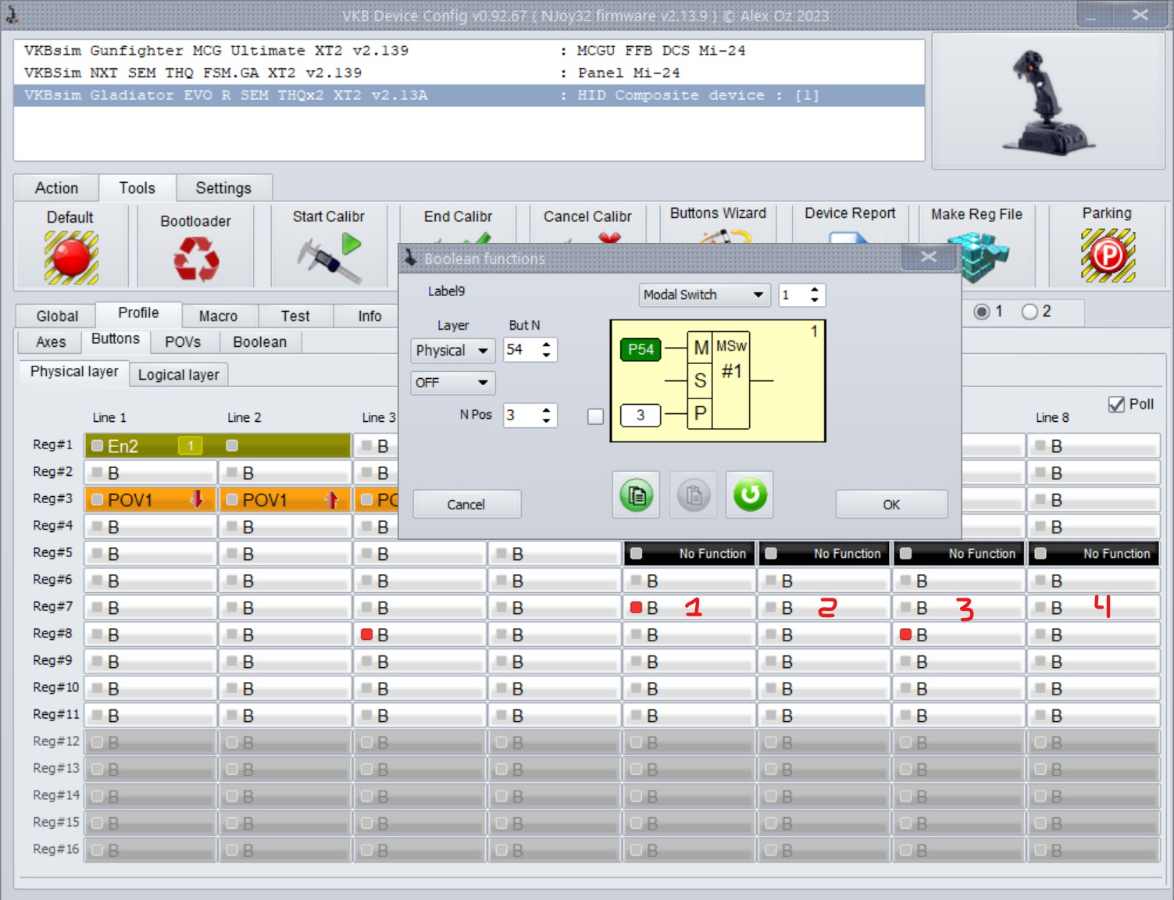Toggle the Poll checkbox
Image resolution: width=1174 pixels, height=900 pixels.
(x=1117, y=404)
